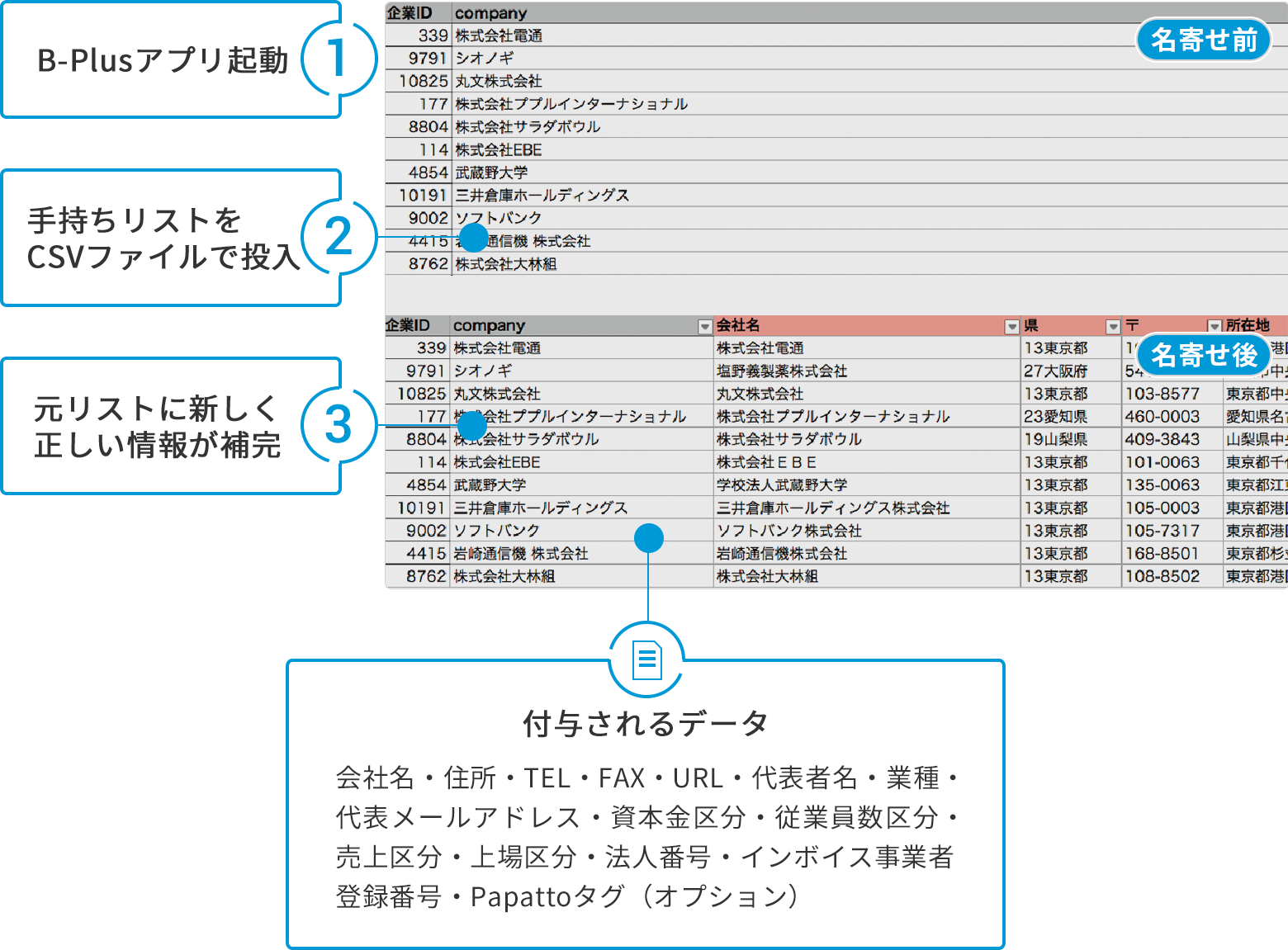Select the 会社名 red column header
This screenshot has height=950, width=1288.
867,326
